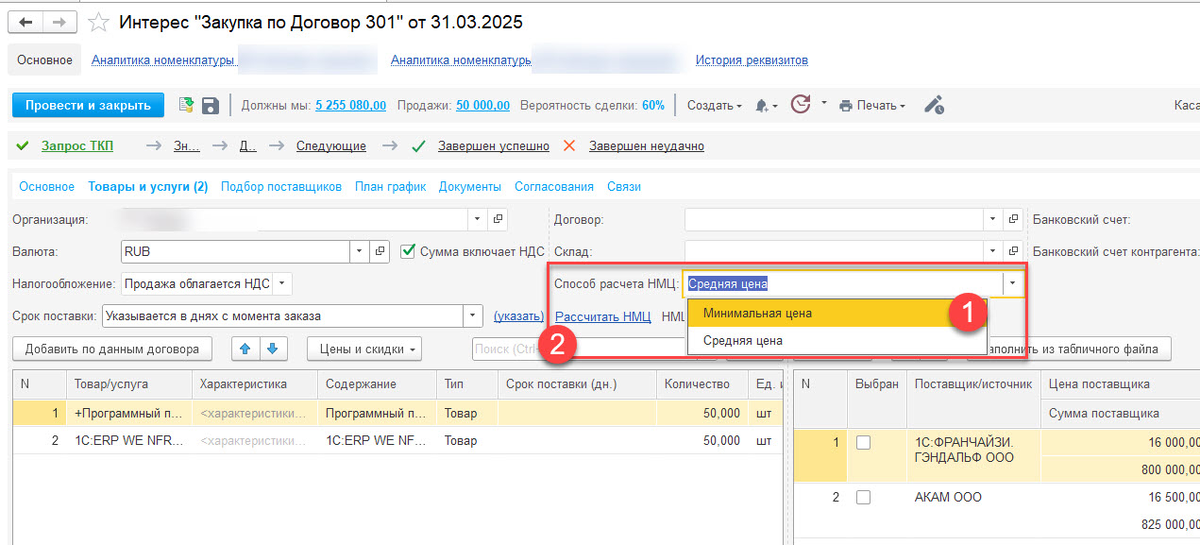Open the Создать dropdown menu
The image size is (1200, 545).
pyautogui.click(x=714, y=105)
